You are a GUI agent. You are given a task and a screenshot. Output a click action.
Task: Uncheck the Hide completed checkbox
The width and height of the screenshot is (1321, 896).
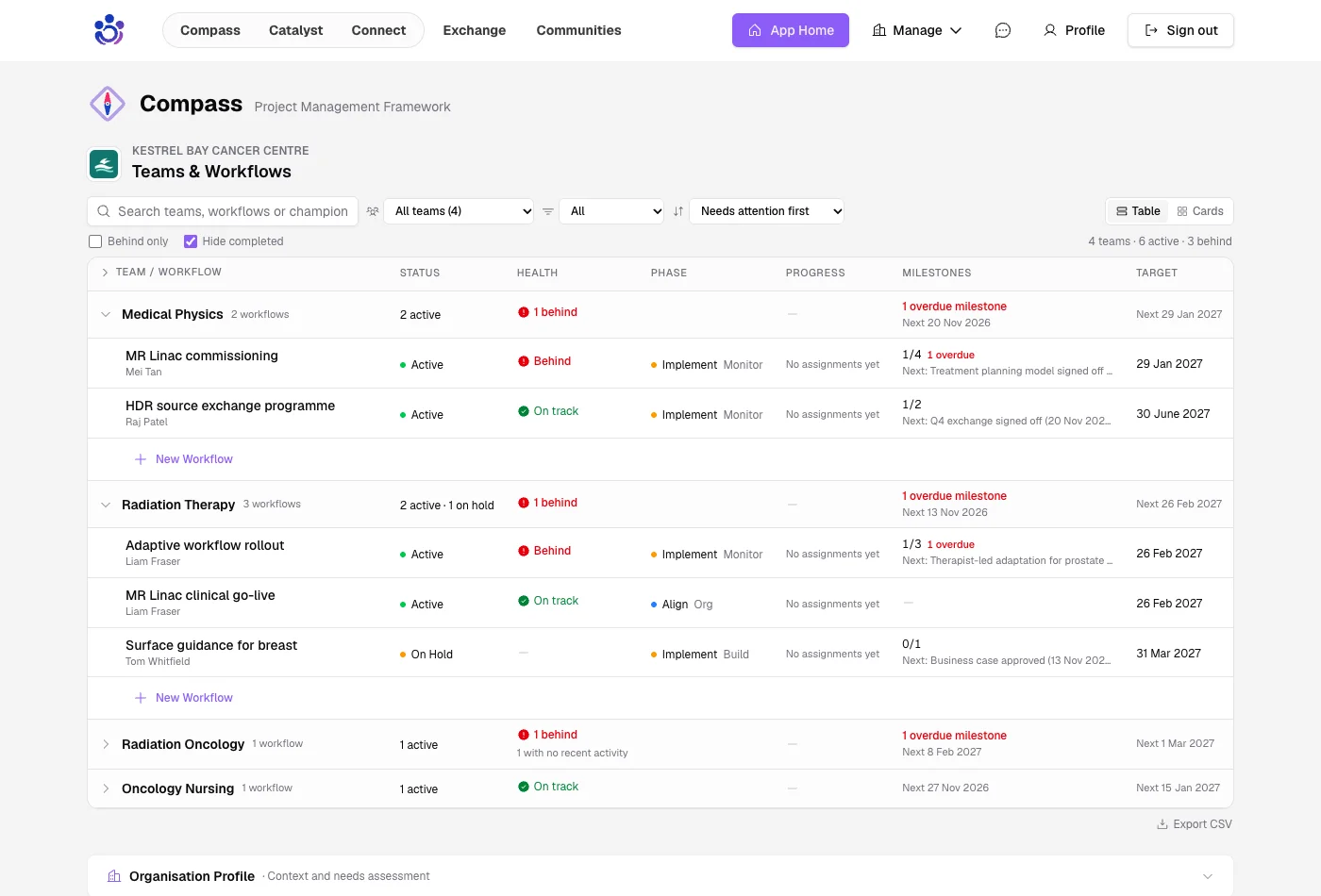[191, 241]
